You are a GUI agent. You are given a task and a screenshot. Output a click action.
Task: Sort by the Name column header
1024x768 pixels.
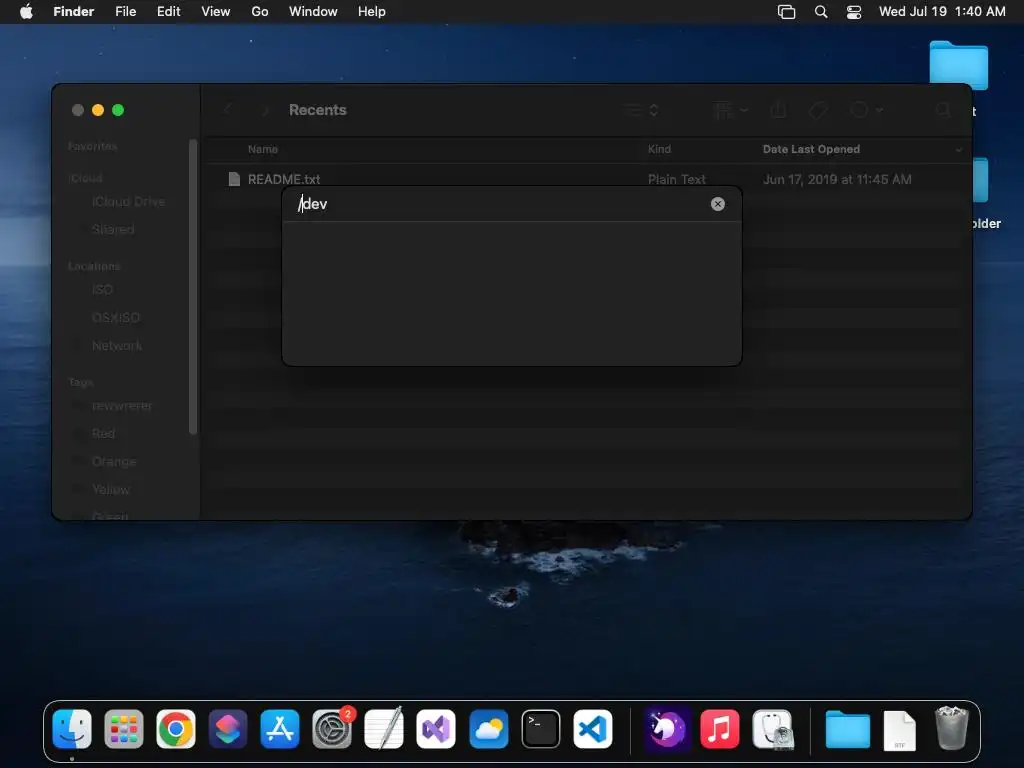tap(263, 150)
